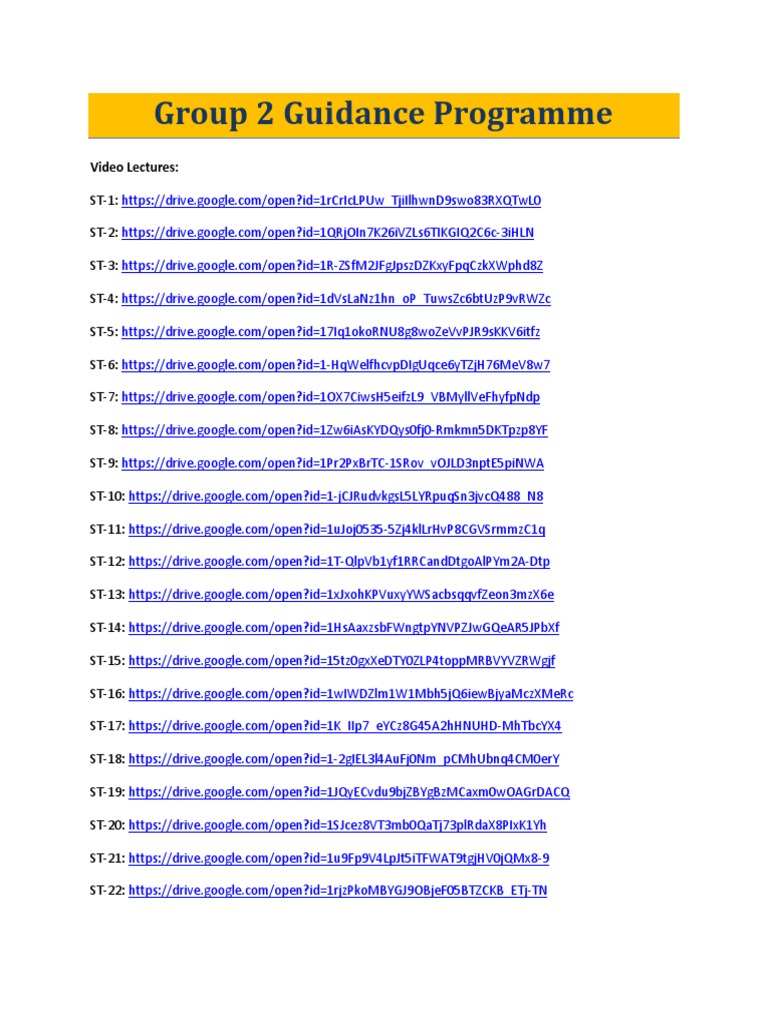Open the ST-11 Google Drive URL
This screenshot has height=1024, width=768.
pyautogui.click(x=337, y=530)
